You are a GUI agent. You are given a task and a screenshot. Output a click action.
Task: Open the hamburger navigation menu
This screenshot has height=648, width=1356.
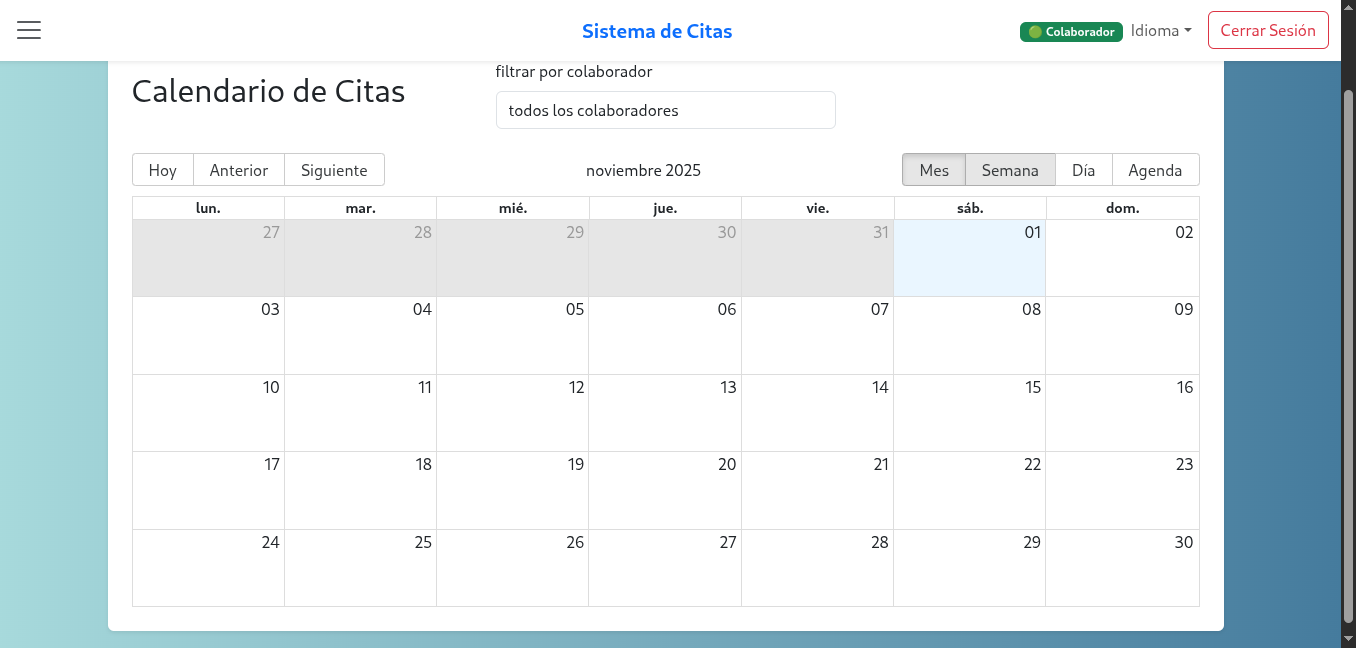(28, 30)
